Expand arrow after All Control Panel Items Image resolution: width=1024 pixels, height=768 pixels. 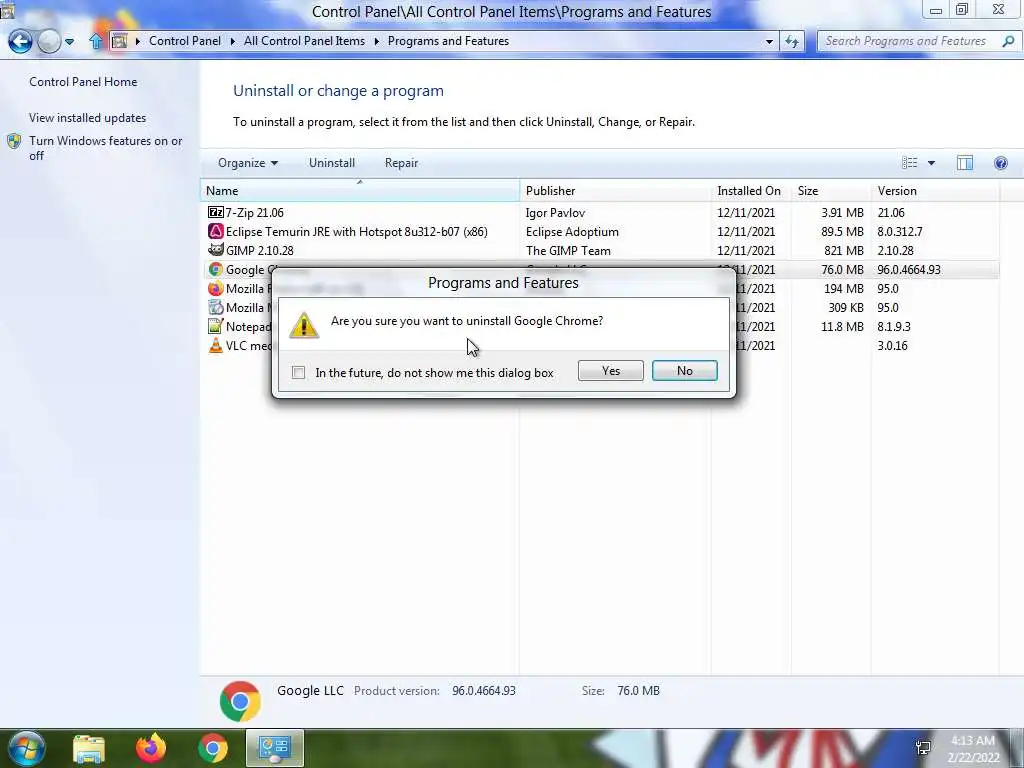point(377,41)
